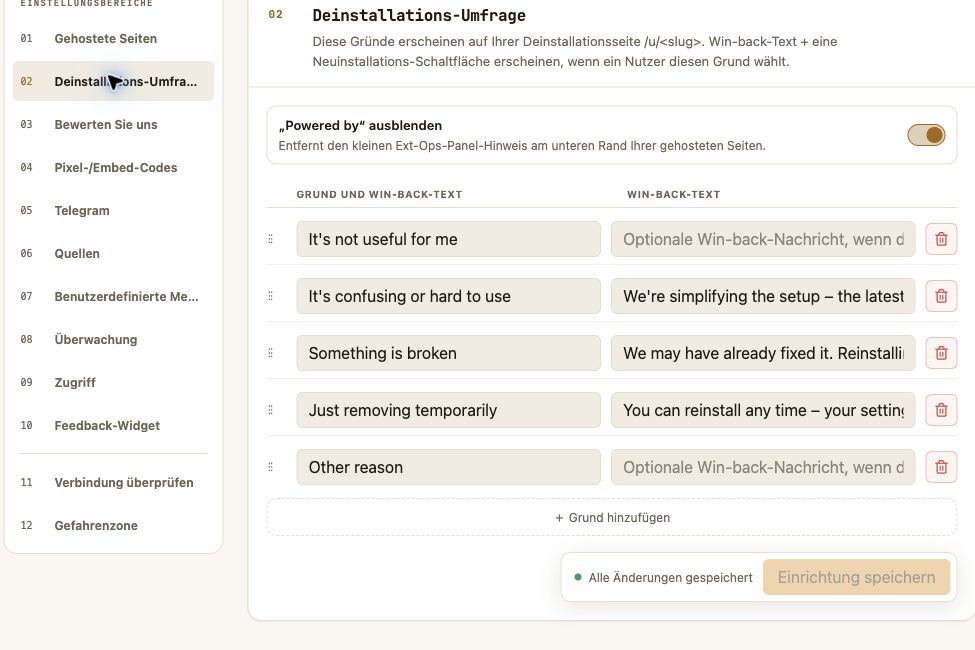975x650 pixels.
Task: Delete the "It's confusing or hard to use" reason
Action: pyautogui.click(x=941, y=296)
